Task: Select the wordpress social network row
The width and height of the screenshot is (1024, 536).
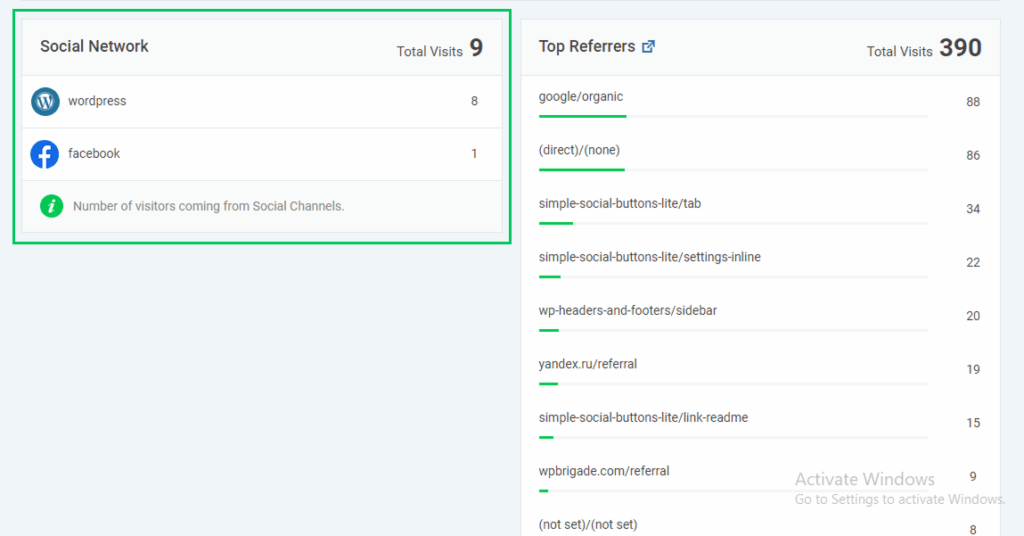Action: [x=260, y=101]
